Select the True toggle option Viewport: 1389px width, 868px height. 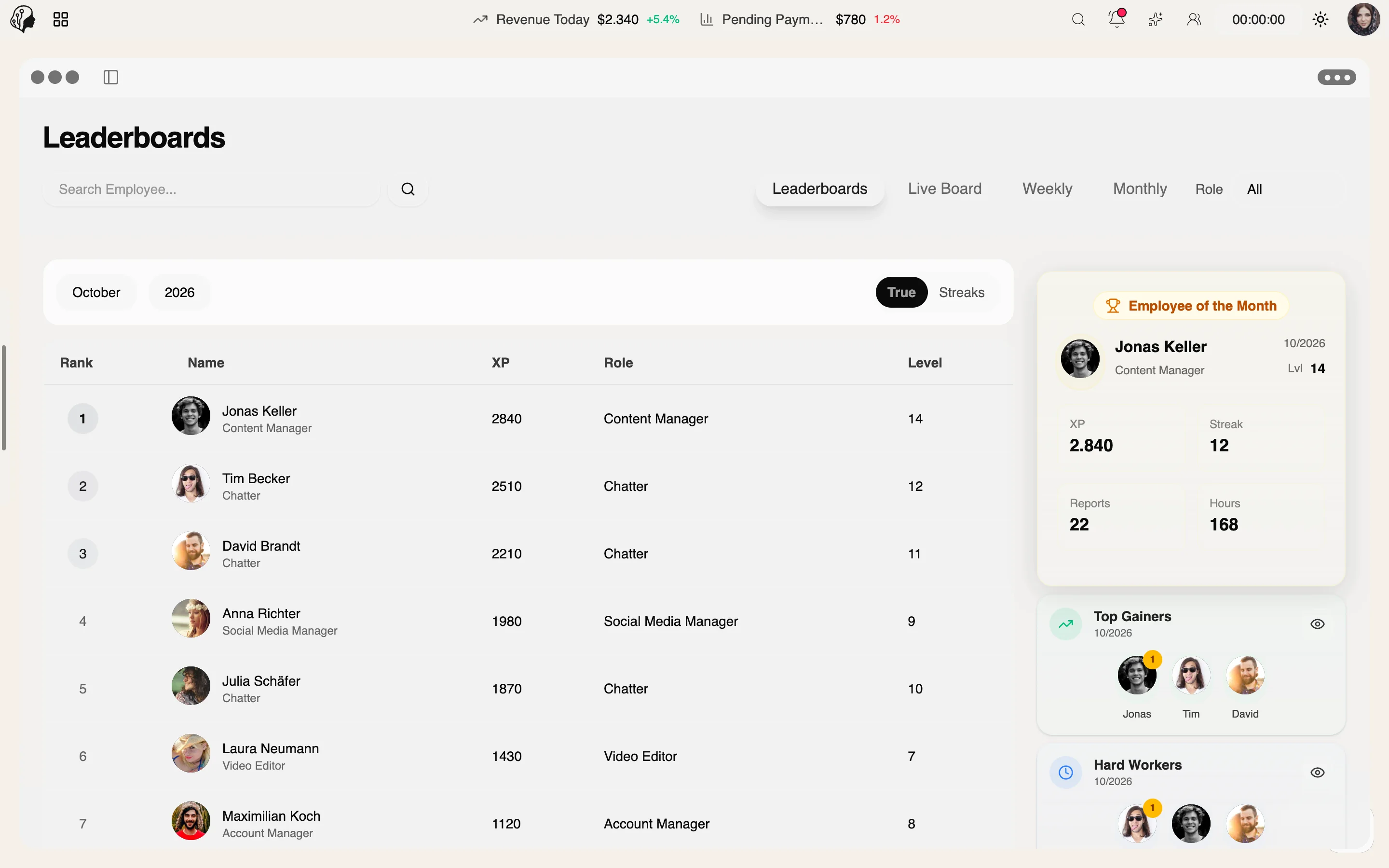point(901,292)
